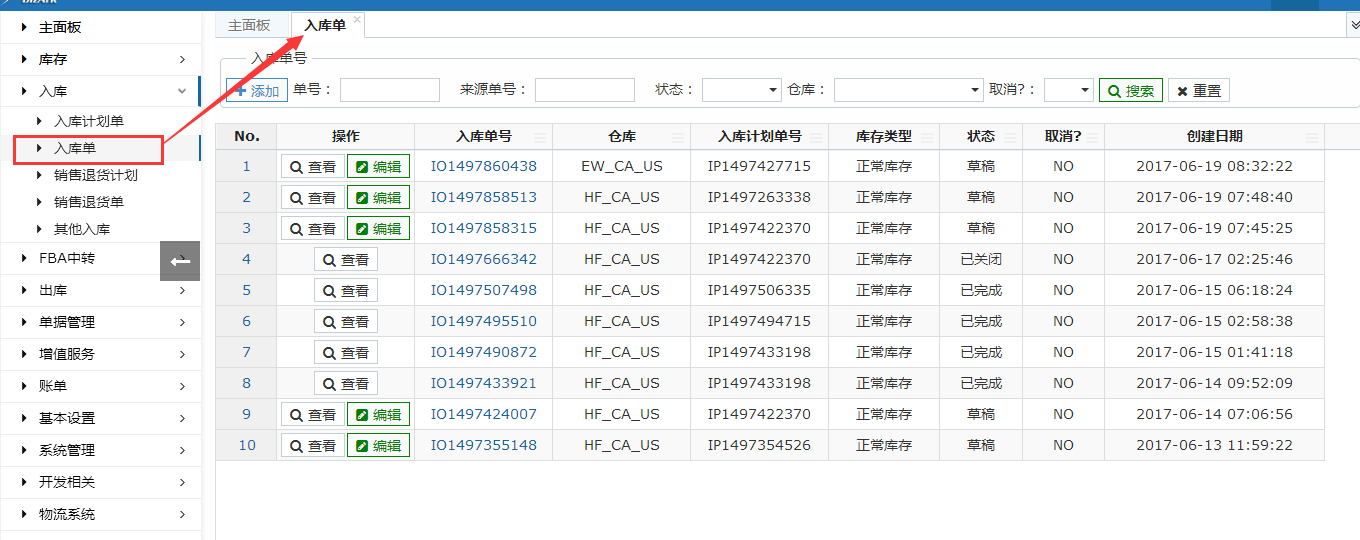The image size is (1360, 540).
Task: Switch to the 主面板 tab
Action: 249,25
